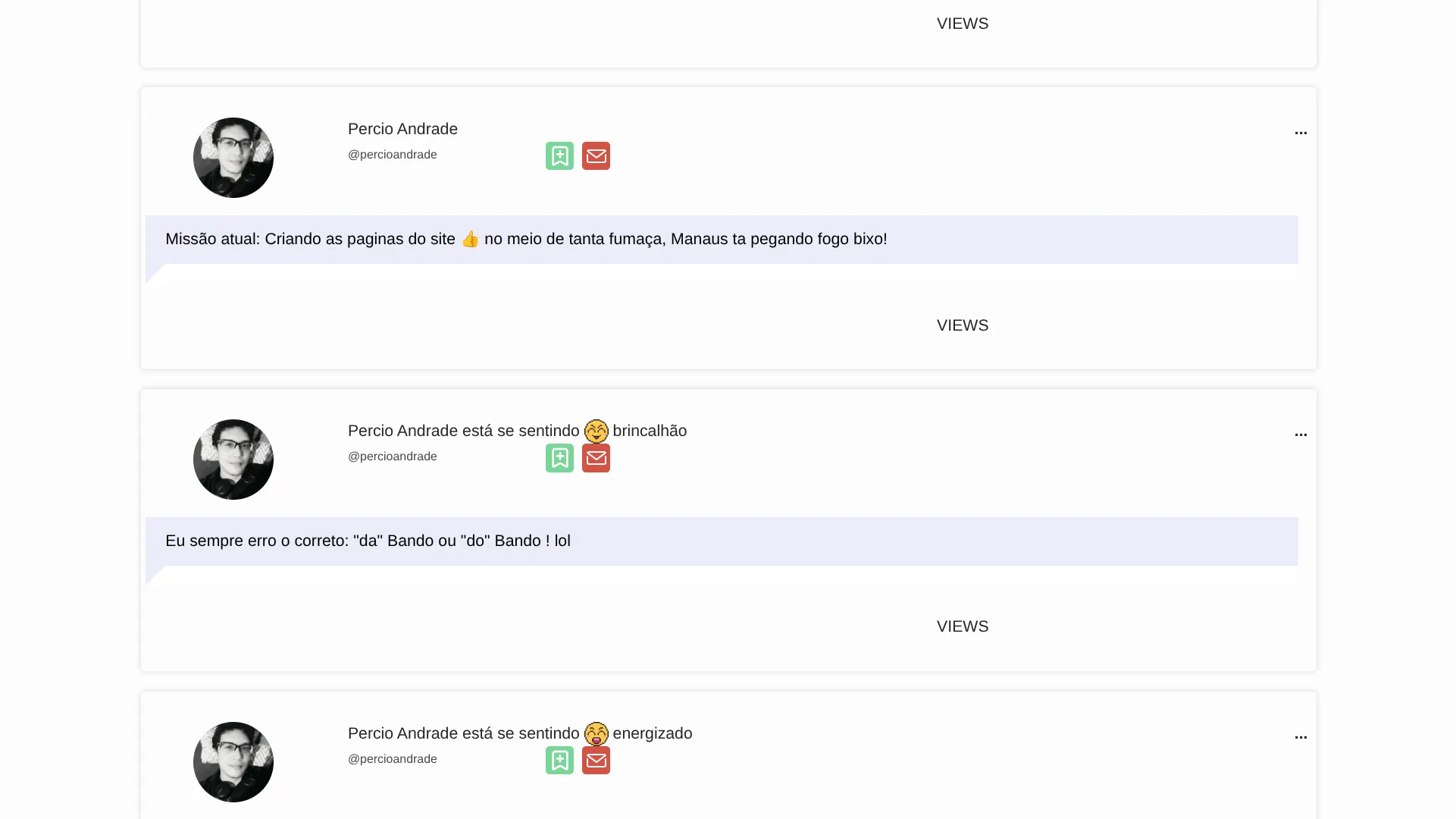Click green bookmark icon on Missão atual post
Viewport: 1456px width, 819px height.
(559, 156)
